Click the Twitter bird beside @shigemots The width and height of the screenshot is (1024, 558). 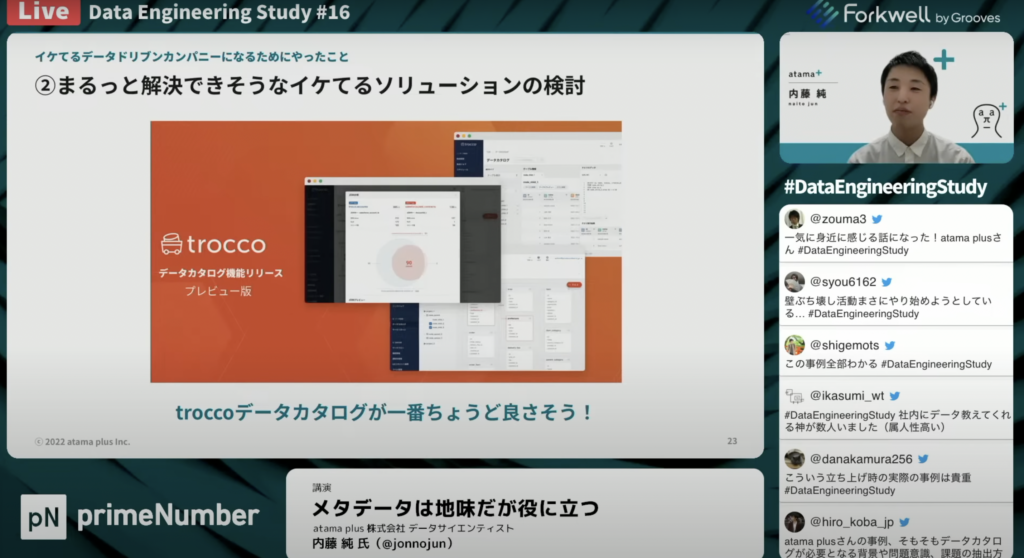890,345
